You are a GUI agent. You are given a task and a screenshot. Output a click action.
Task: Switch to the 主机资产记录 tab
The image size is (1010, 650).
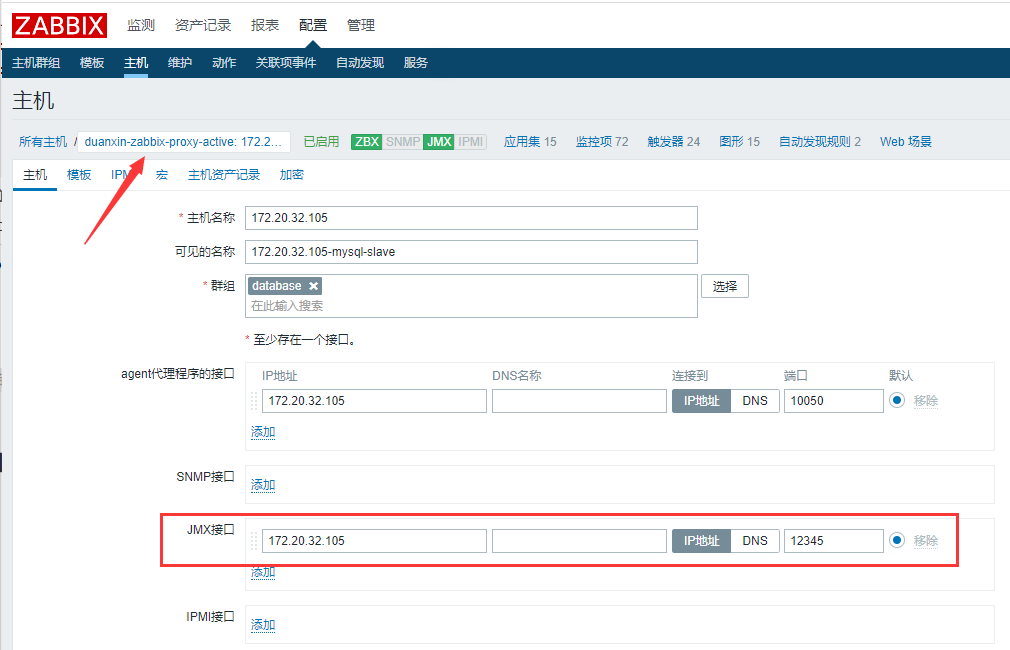coord(224,175)
